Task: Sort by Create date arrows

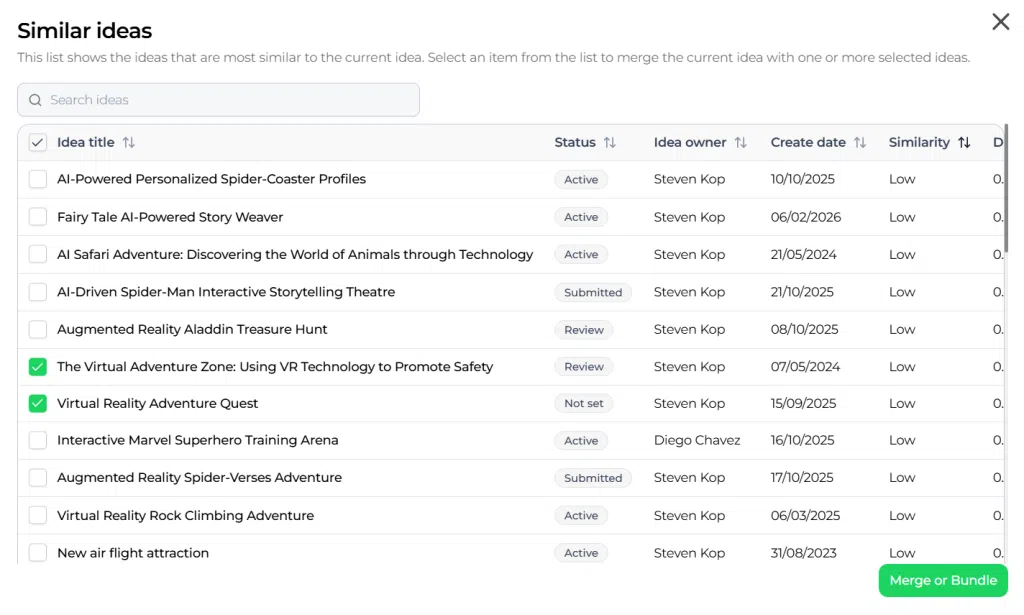Action: click(x=859, y=142)
